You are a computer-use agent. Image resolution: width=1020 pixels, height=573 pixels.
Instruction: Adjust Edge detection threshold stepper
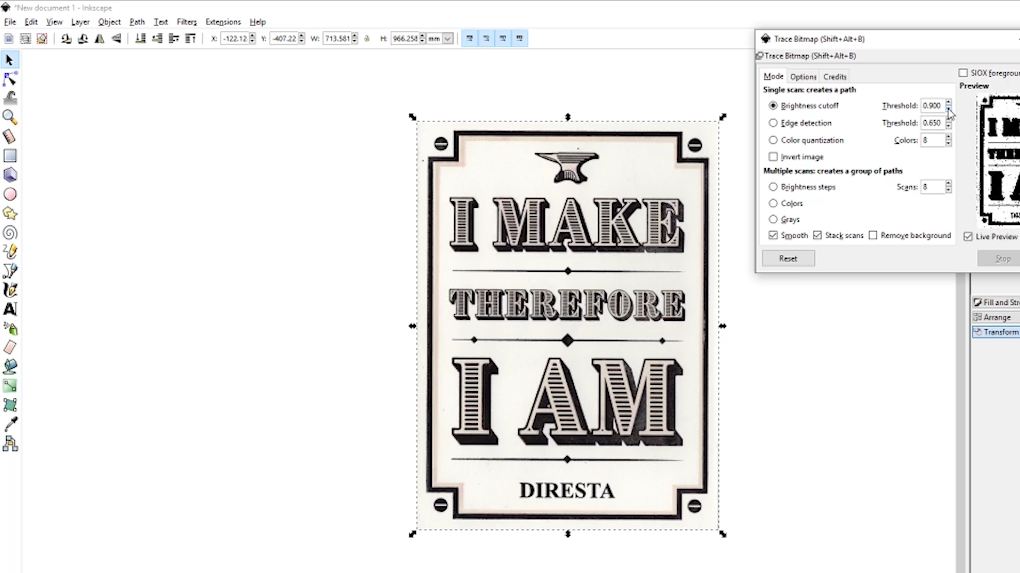pyautogui.click(x=948, y=123)
